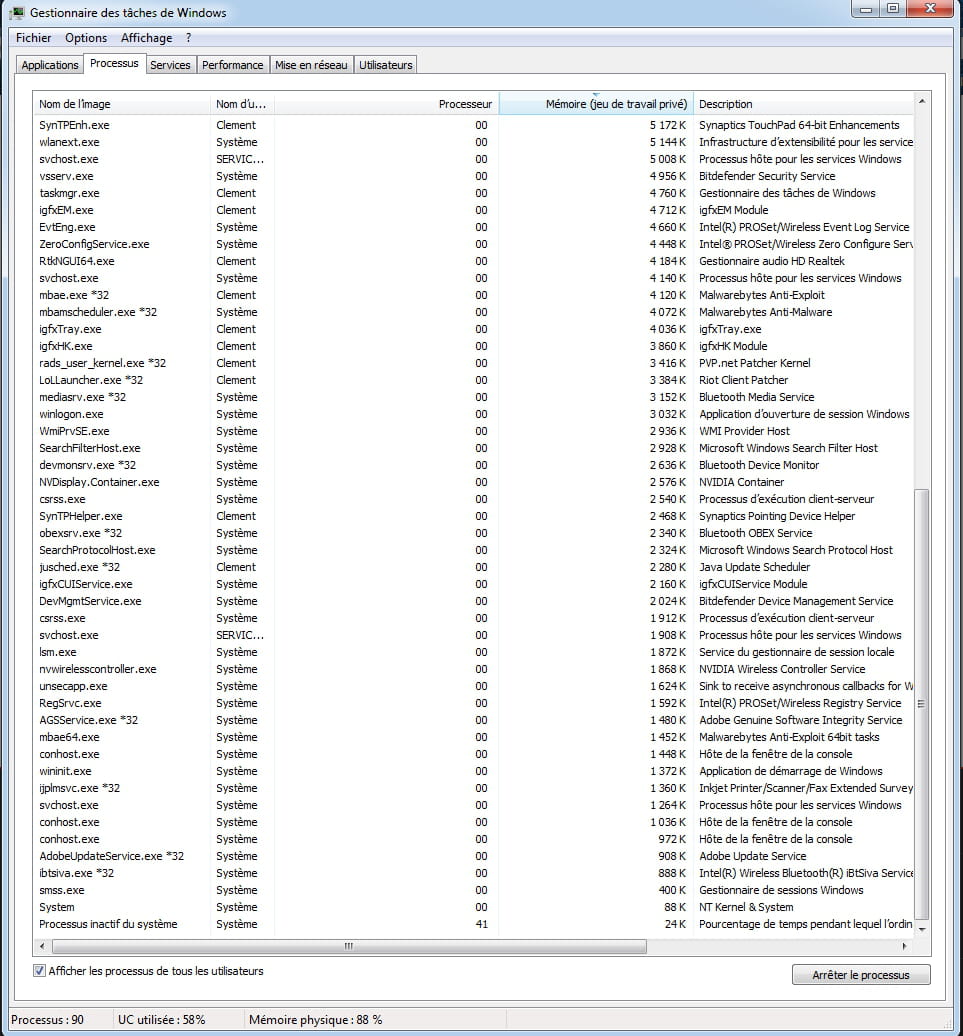The image size is (963, 1036).
Task: Click vertical scrollbar up arrow
Action: (922, 101)
